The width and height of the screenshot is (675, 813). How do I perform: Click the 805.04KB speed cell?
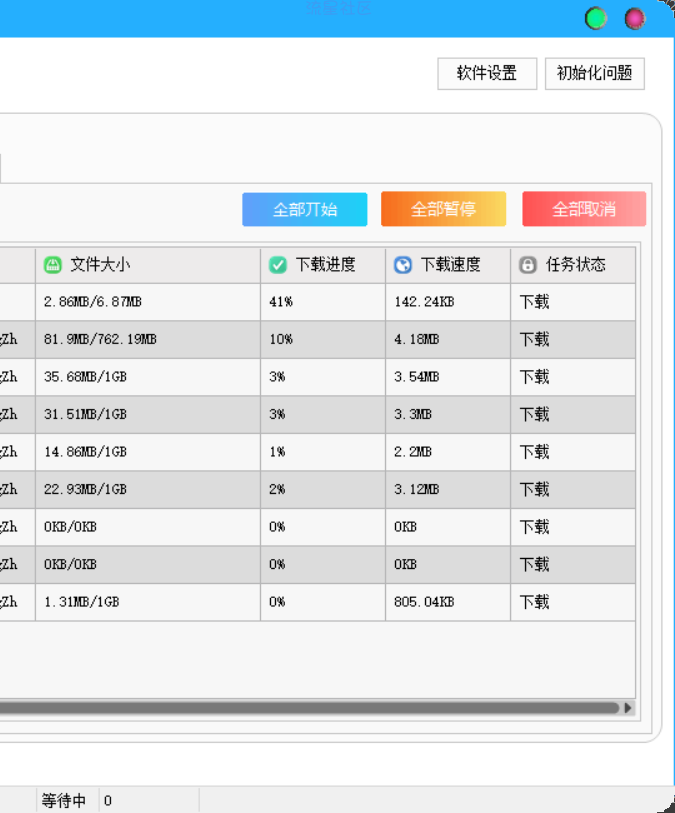click(x=448, y=602)
